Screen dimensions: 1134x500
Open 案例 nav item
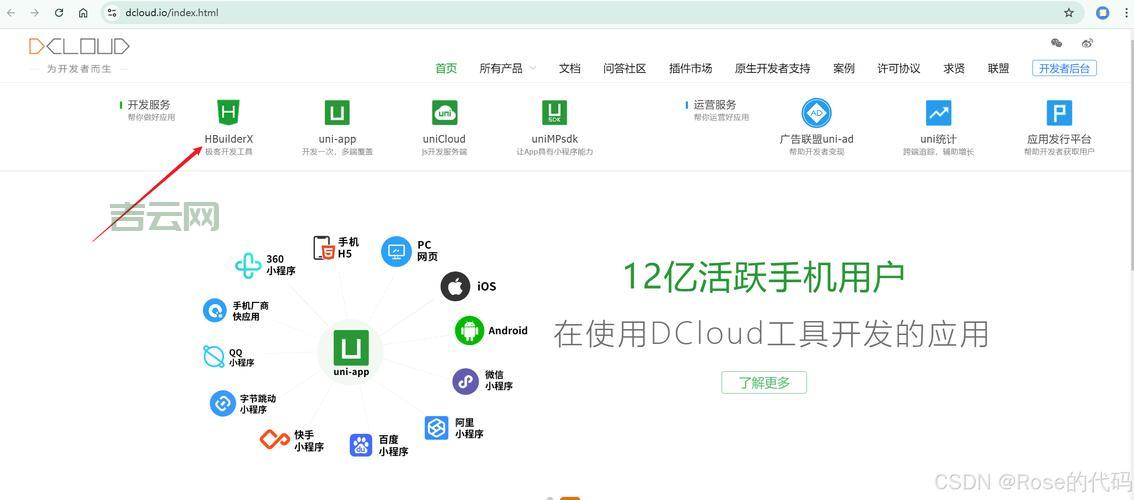coord(844,69)
